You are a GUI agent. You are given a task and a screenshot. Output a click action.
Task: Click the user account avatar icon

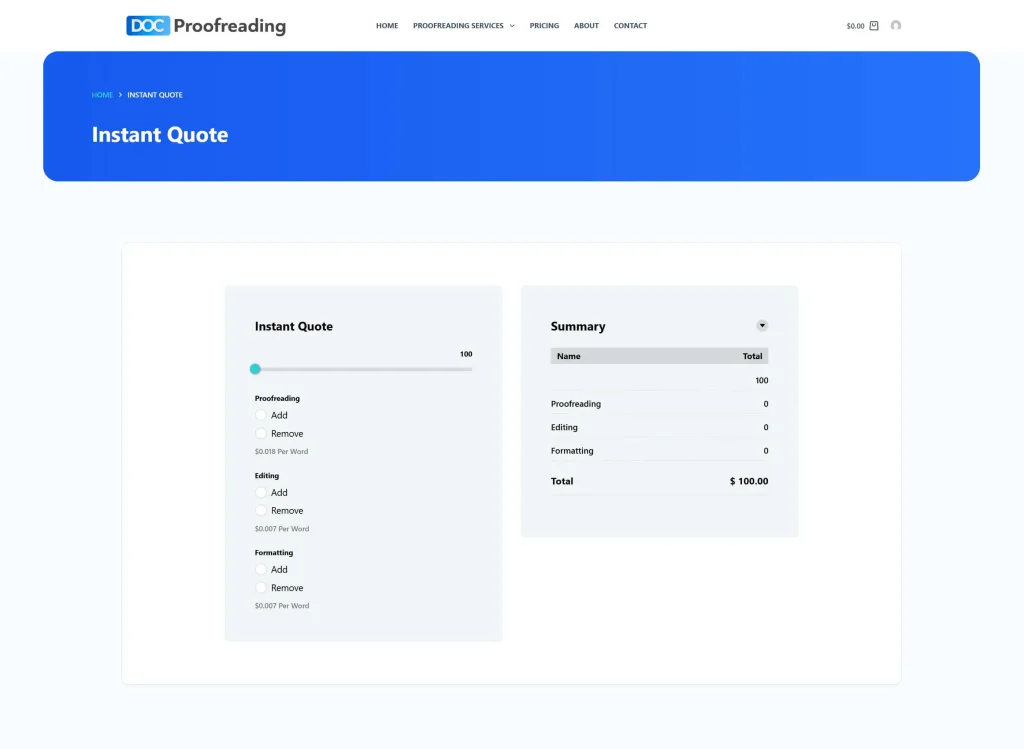[x=896, y=26]
